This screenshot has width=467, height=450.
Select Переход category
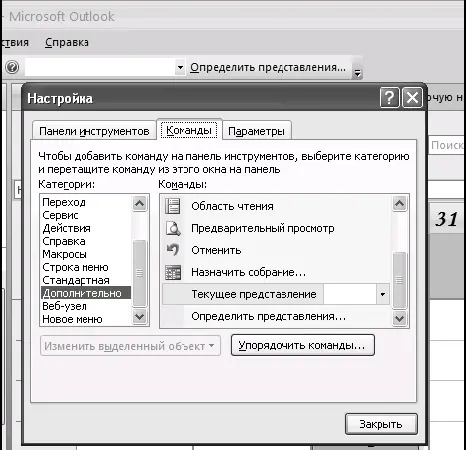pyautogui.click(x=86, y=202)
